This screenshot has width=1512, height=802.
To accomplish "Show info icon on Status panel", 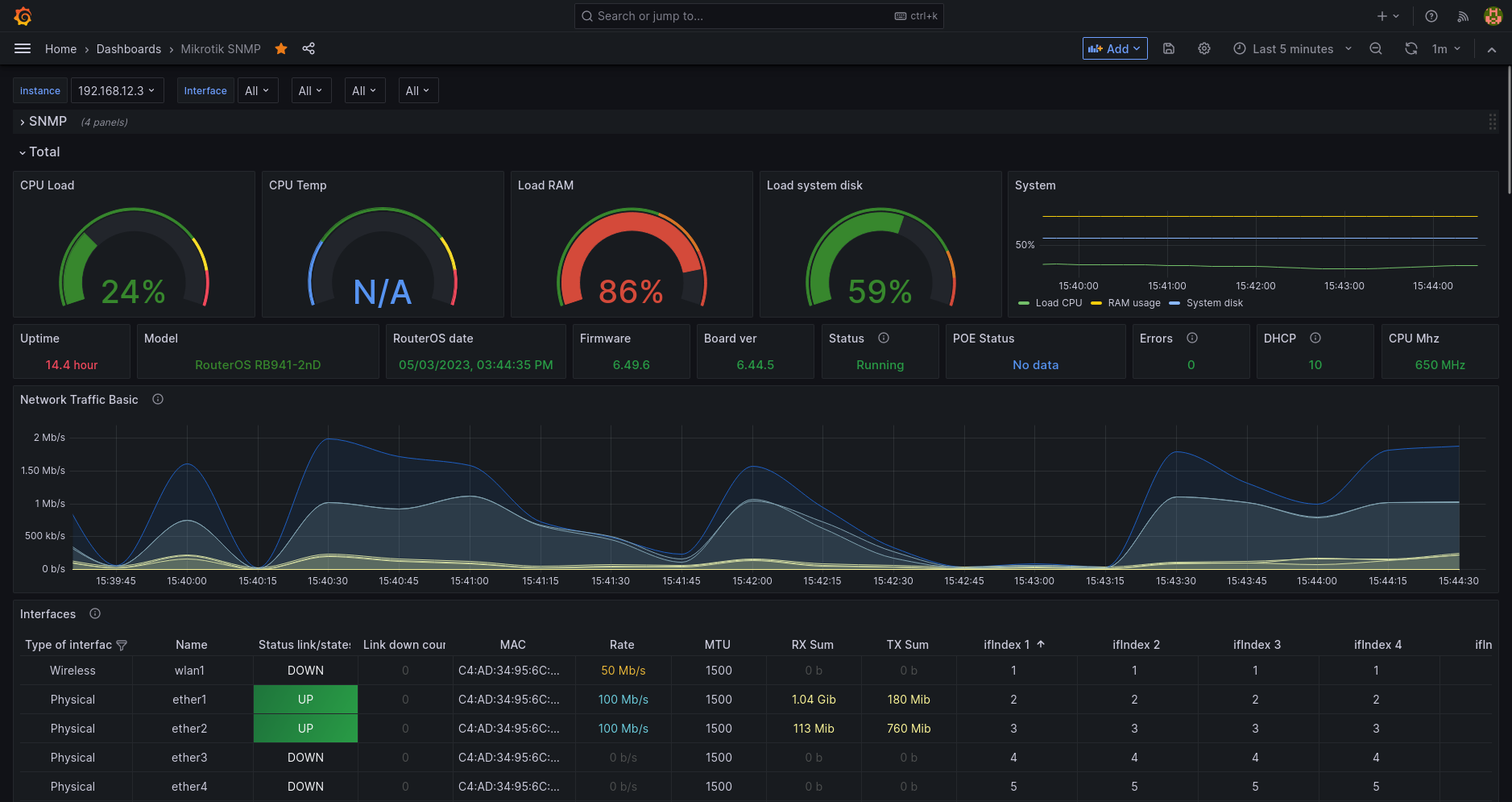I will (884, 338).
